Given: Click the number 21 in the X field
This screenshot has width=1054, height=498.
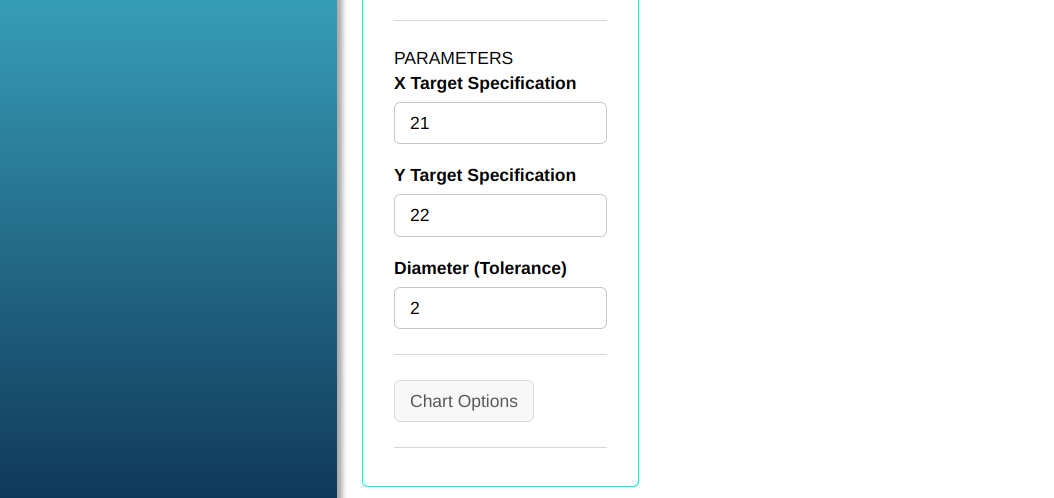Looking at the screenshot, I should 420,123.
